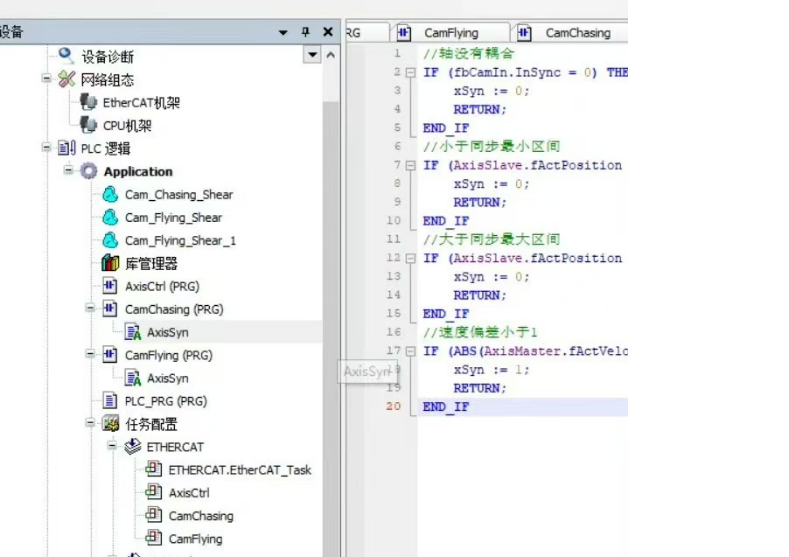This screenshot has width=789, height=557.
Task: Collapse the CamChasing (PRG) tree node
Action: point(91,309)
